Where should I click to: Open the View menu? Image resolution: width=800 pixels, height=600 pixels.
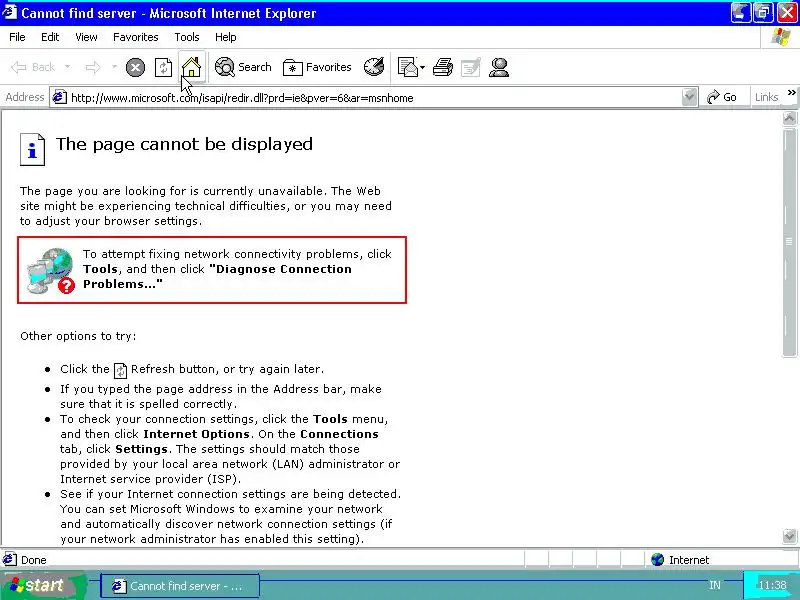pos(86,37)
